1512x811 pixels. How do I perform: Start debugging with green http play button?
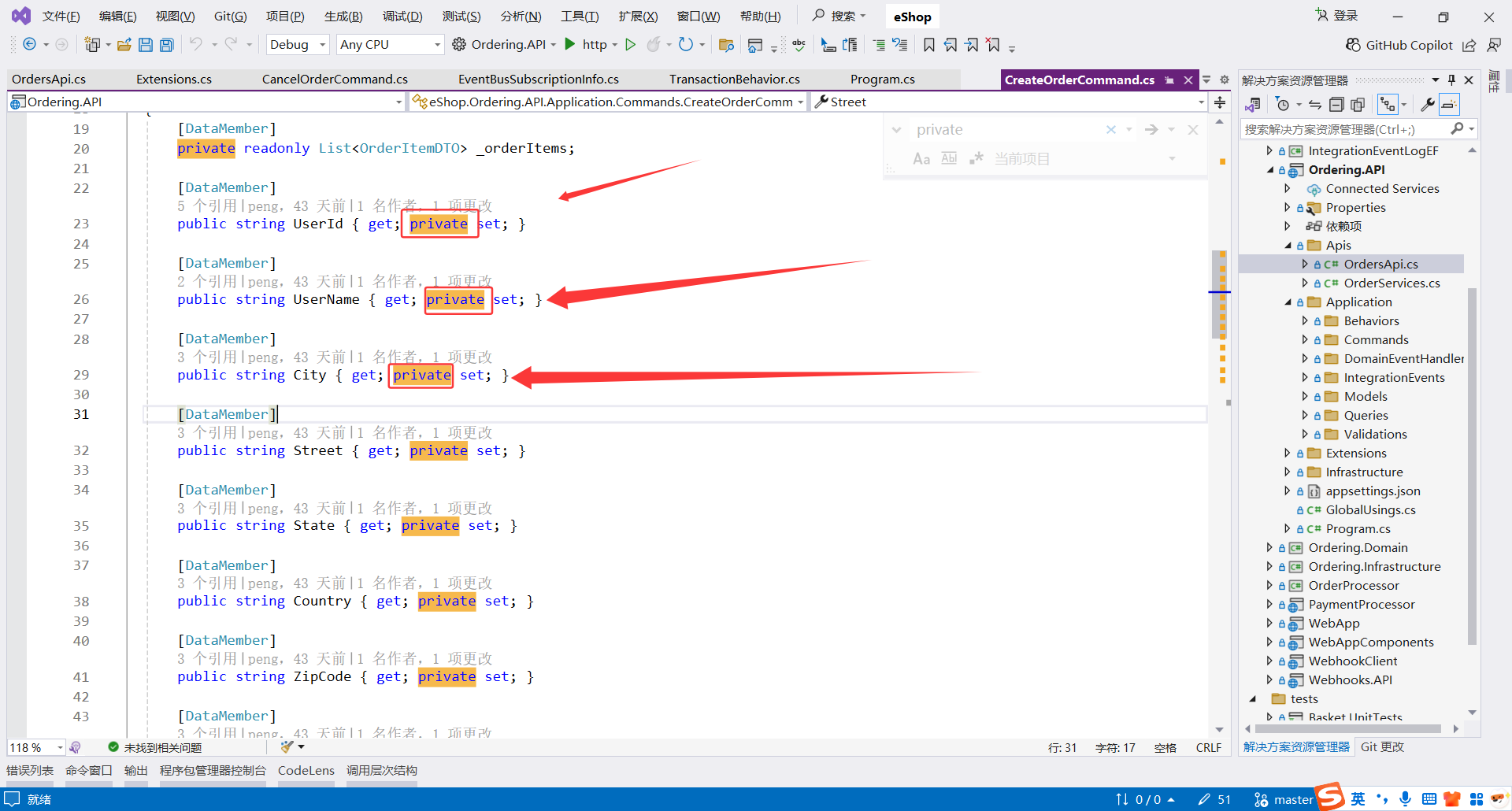570,44
